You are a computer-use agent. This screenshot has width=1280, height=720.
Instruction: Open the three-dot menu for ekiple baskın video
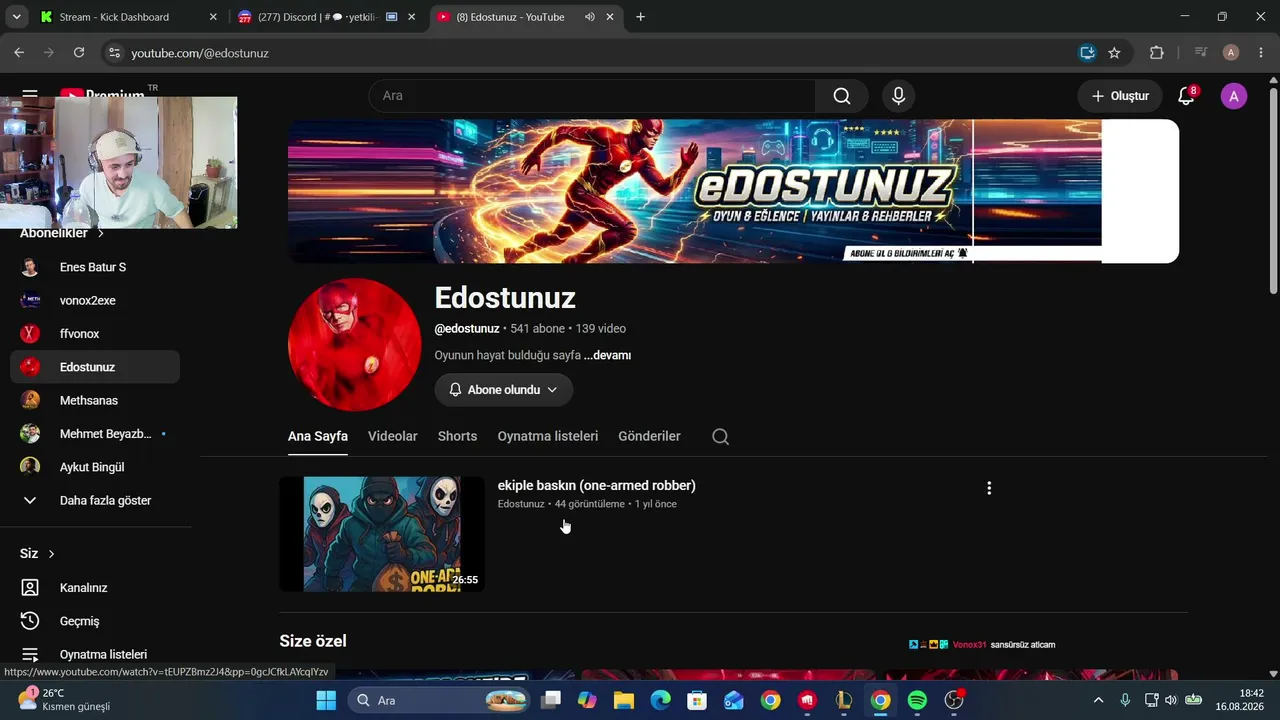989,488
